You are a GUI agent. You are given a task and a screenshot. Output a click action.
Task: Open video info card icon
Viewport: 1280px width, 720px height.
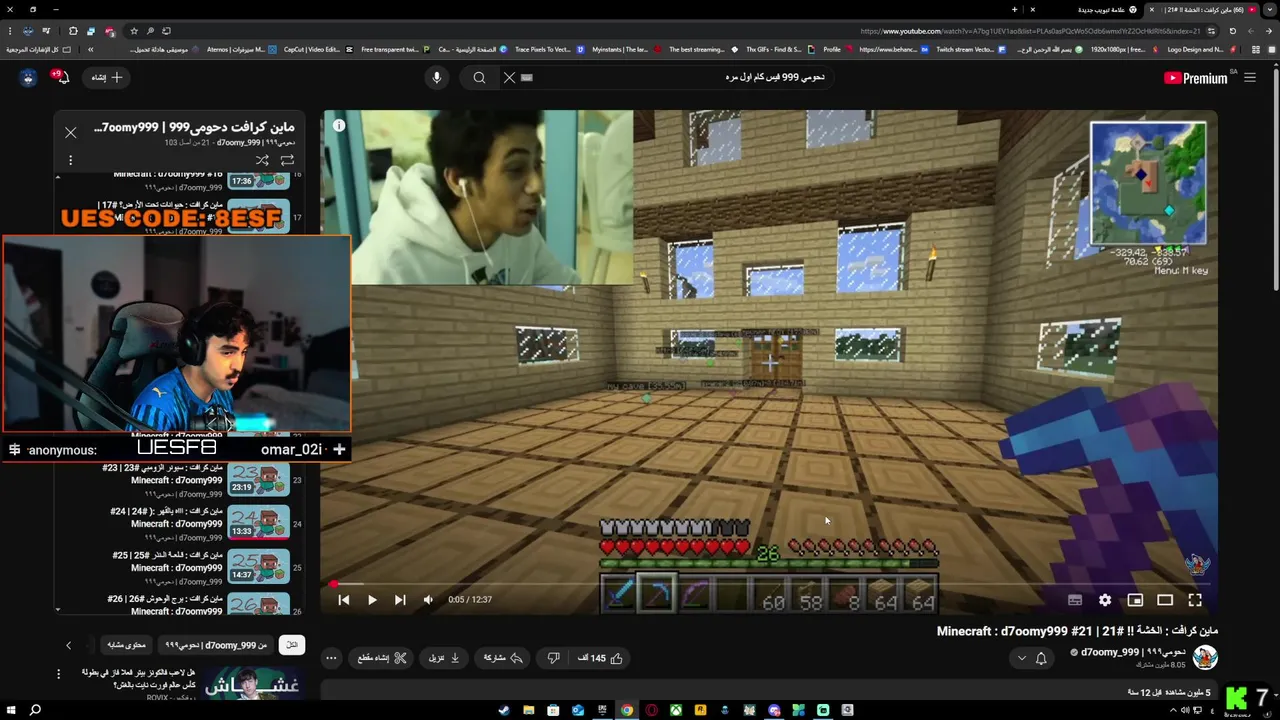click(339, 125)
